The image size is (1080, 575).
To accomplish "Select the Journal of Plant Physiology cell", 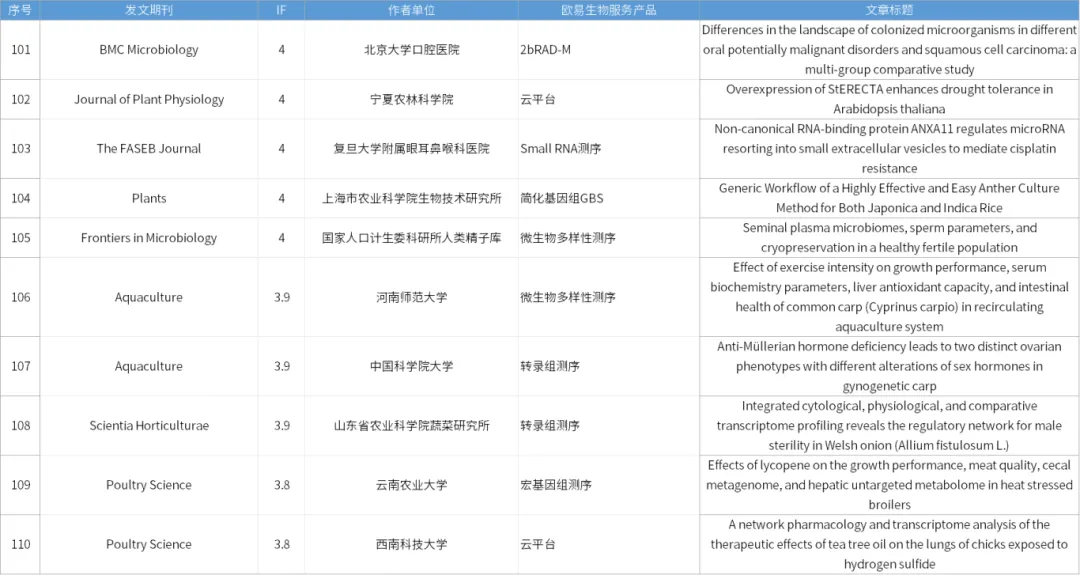I will [149, 99].
